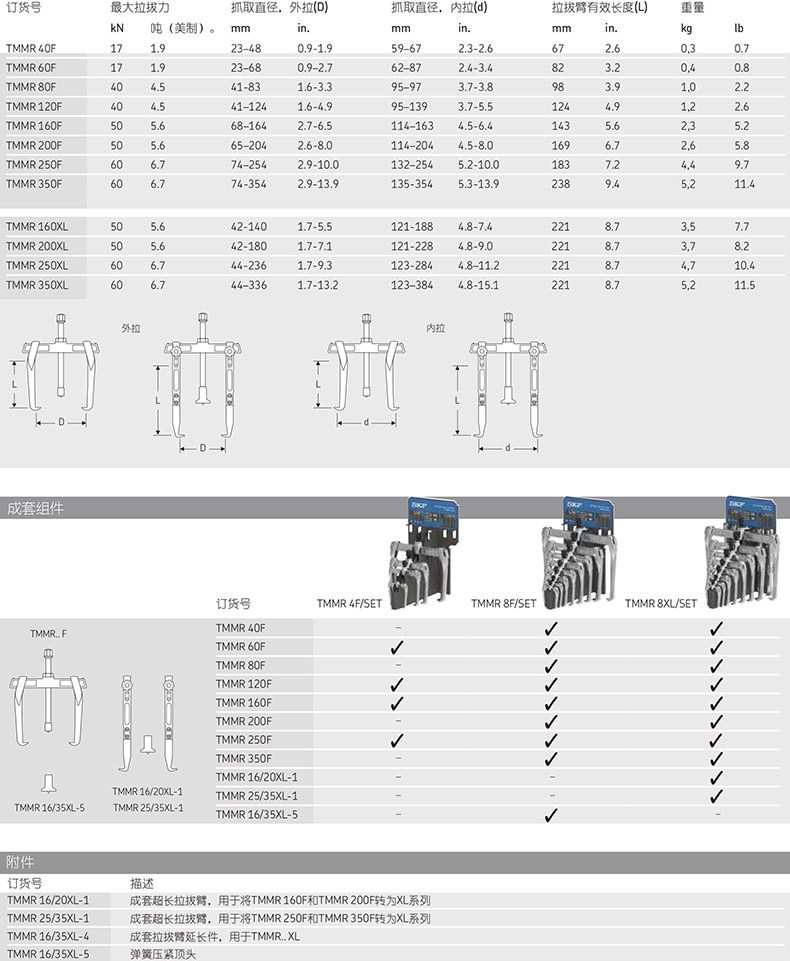790x961 pixels.
Task: Click the TMMR 25/35XL-1 checkmark under TMMR 8XL/SET
Action: click(x=716, y=796)
